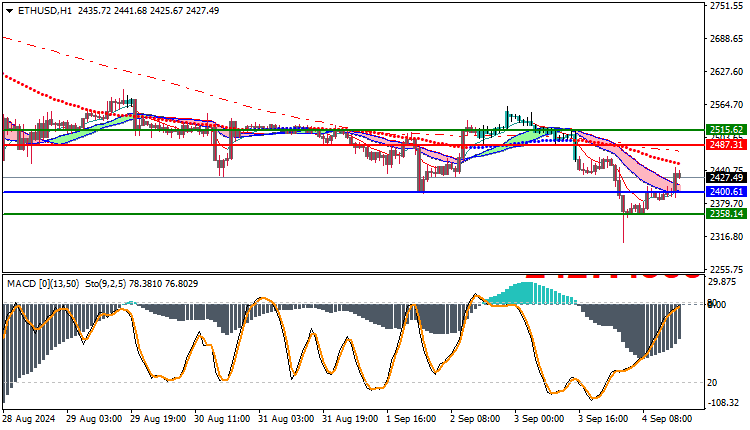Select the 31 Aug 03:00 time axis label

click(x=286, y=419)
